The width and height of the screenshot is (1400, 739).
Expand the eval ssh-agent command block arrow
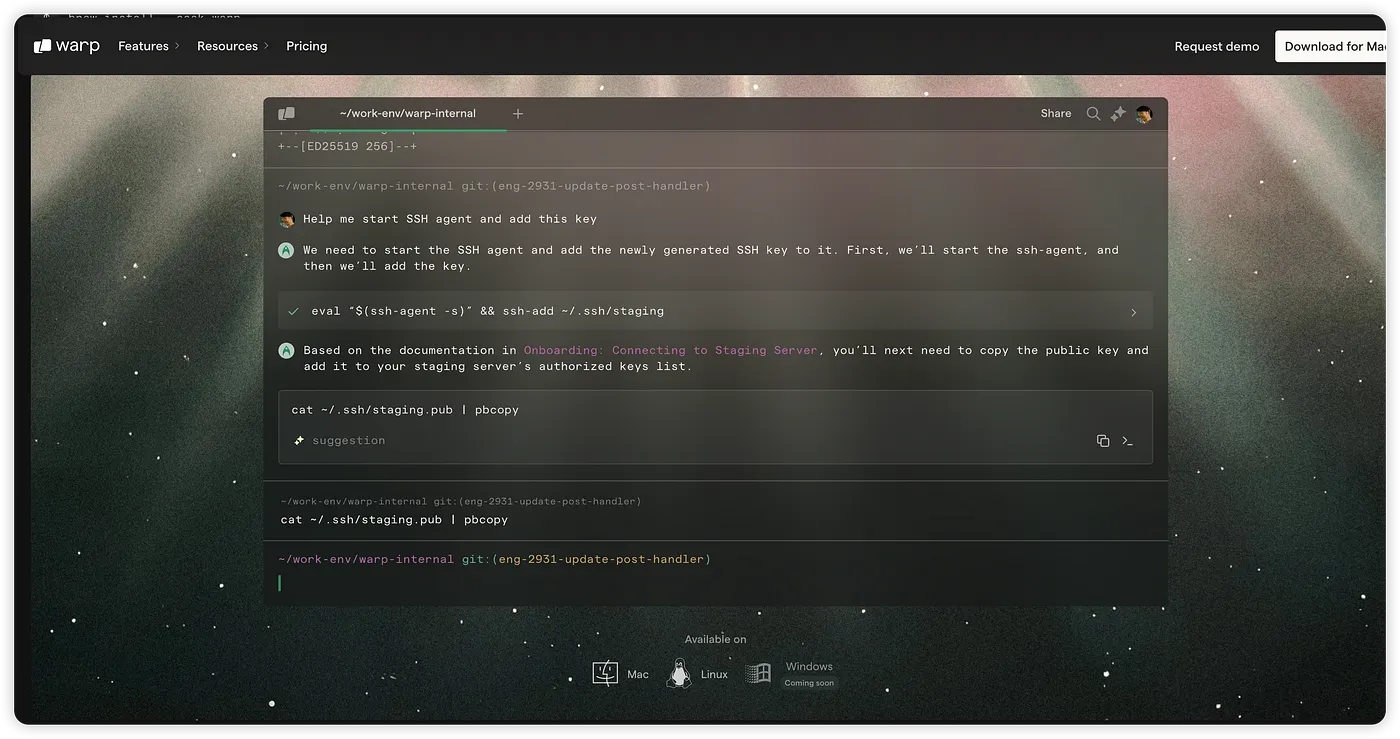(x=1133, y=312)
